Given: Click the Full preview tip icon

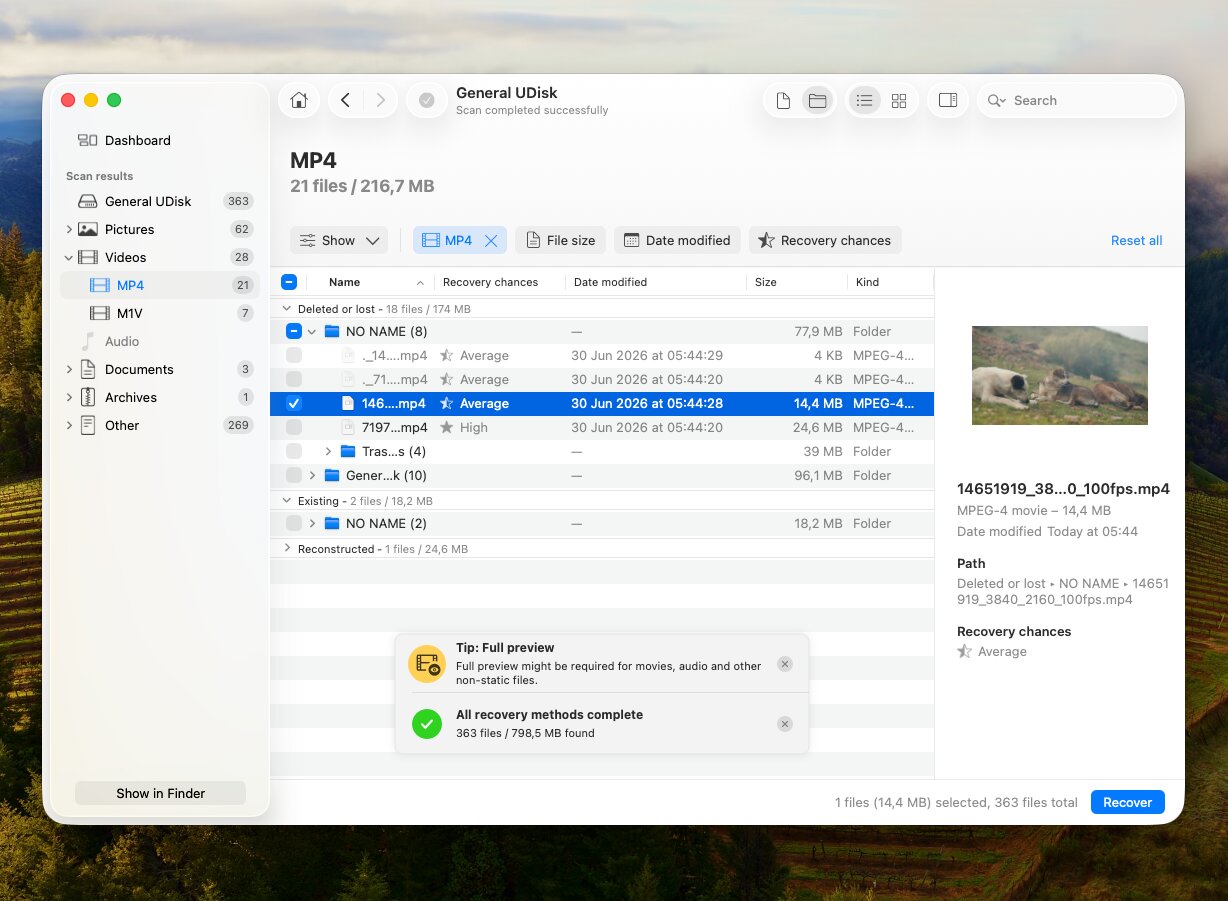Looking at the screenshot, I should pos(427,664).
